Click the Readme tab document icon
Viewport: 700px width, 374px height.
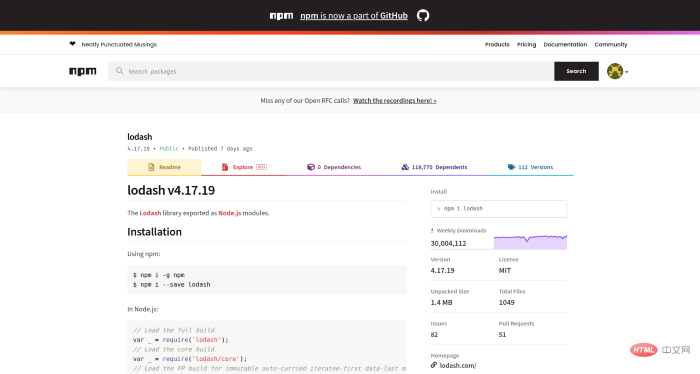tap(151, 167)
